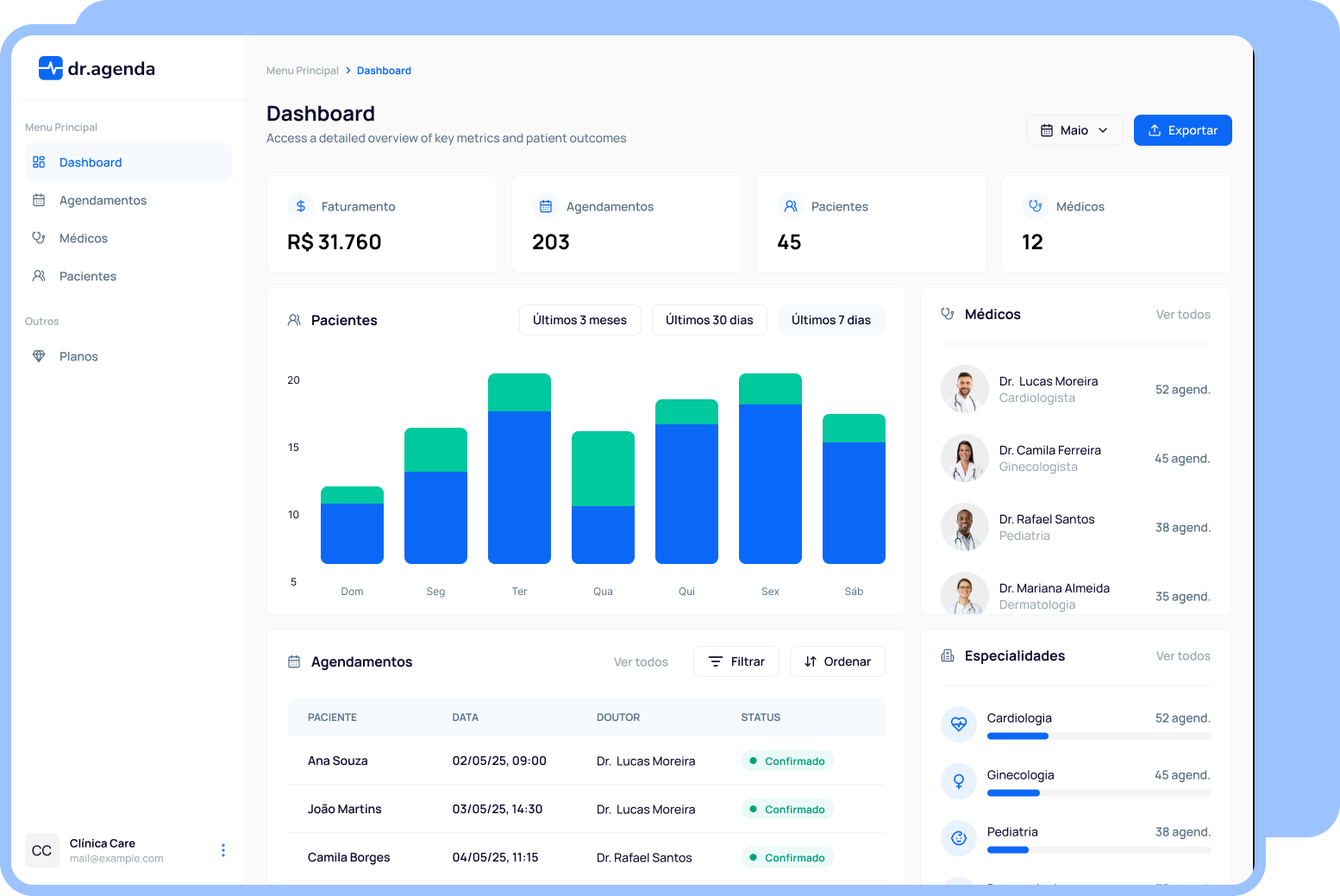This screenshot has height=896, width=1340.
Task: Click the Exportar button
Action: pyautogui.click(x=1182, y=130)
